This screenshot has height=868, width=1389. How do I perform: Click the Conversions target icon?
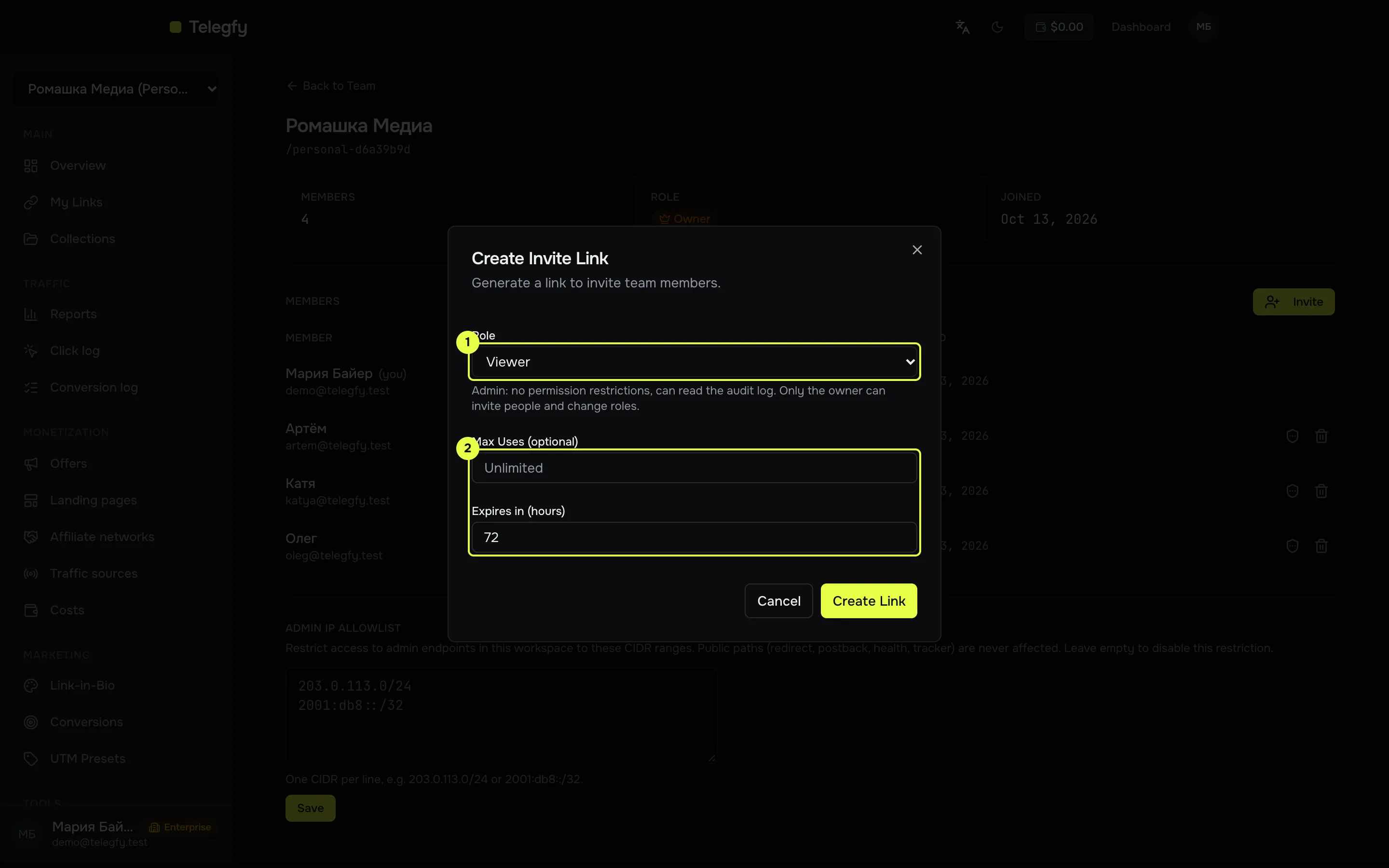(31, 722)
